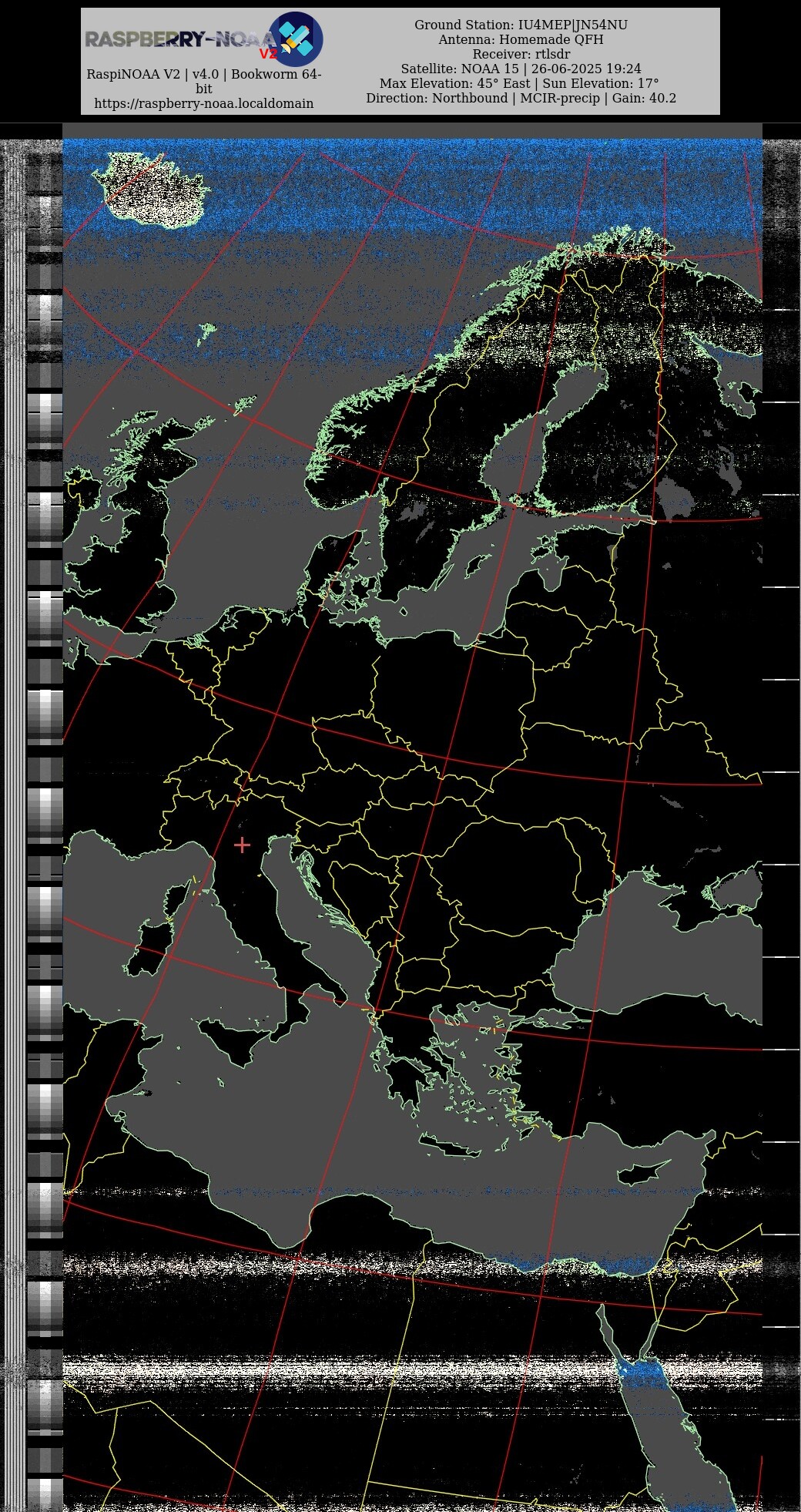Image resolution: width=801 pixels, height=1512 pixels.
Task: Open the https://raspberry-noaa.localdomain URL text
Action: (204, 103)
